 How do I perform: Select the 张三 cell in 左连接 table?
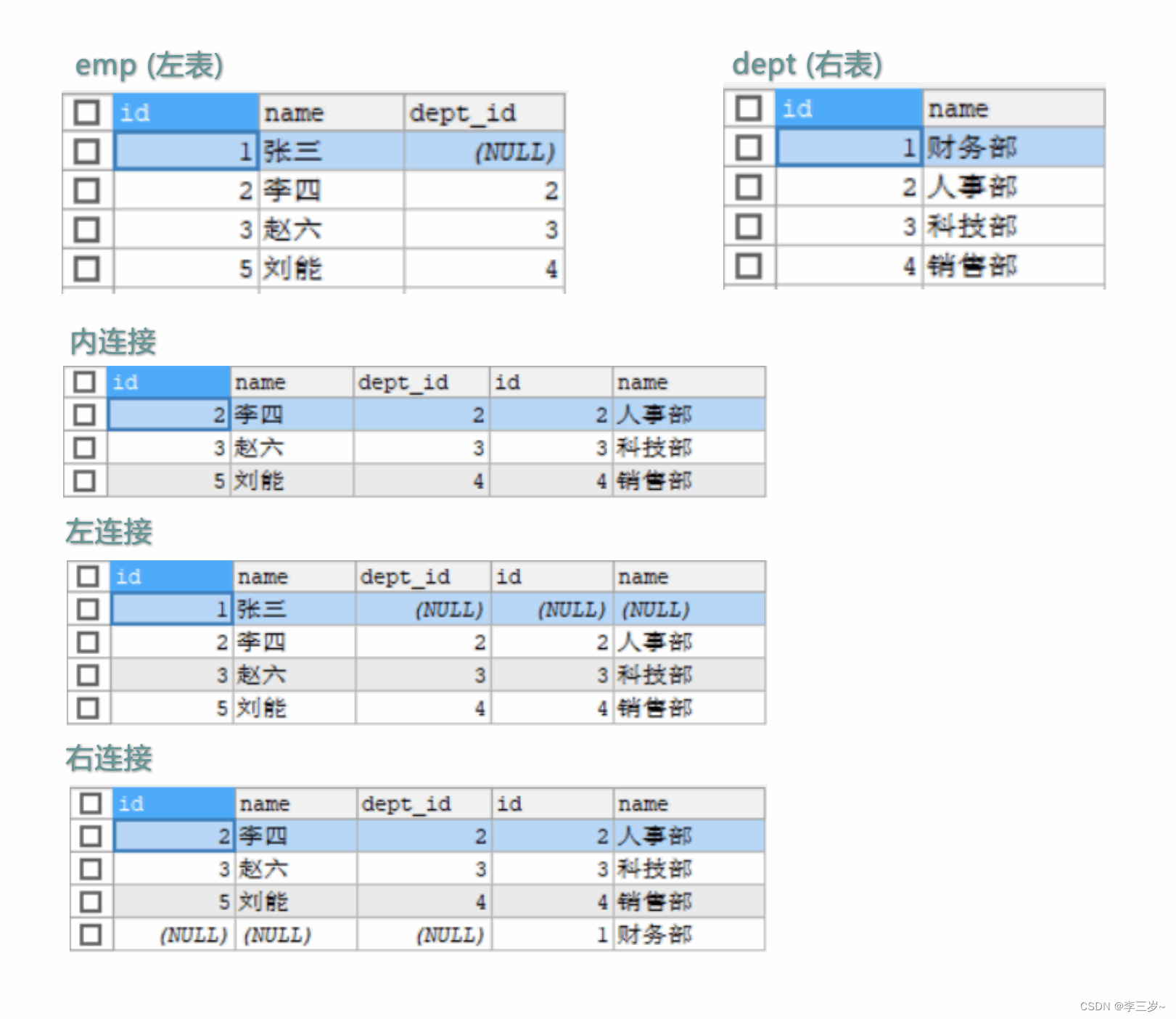tap(294, 609)
